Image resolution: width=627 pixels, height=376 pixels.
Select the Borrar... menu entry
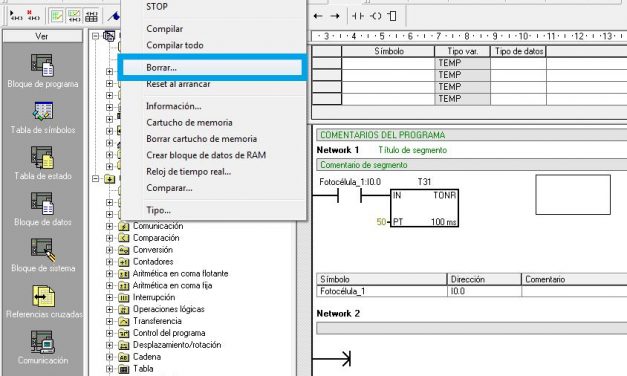point(214,68)
